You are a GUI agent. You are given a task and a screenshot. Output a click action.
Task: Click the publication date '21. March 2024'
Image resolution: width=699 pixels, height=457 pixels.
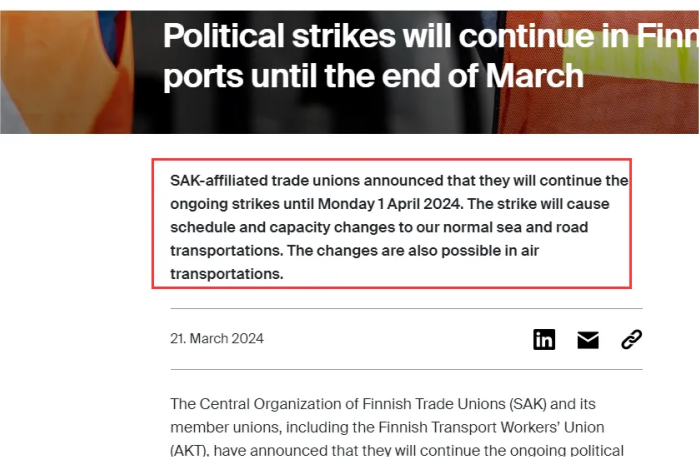click(x=217, y=338)
